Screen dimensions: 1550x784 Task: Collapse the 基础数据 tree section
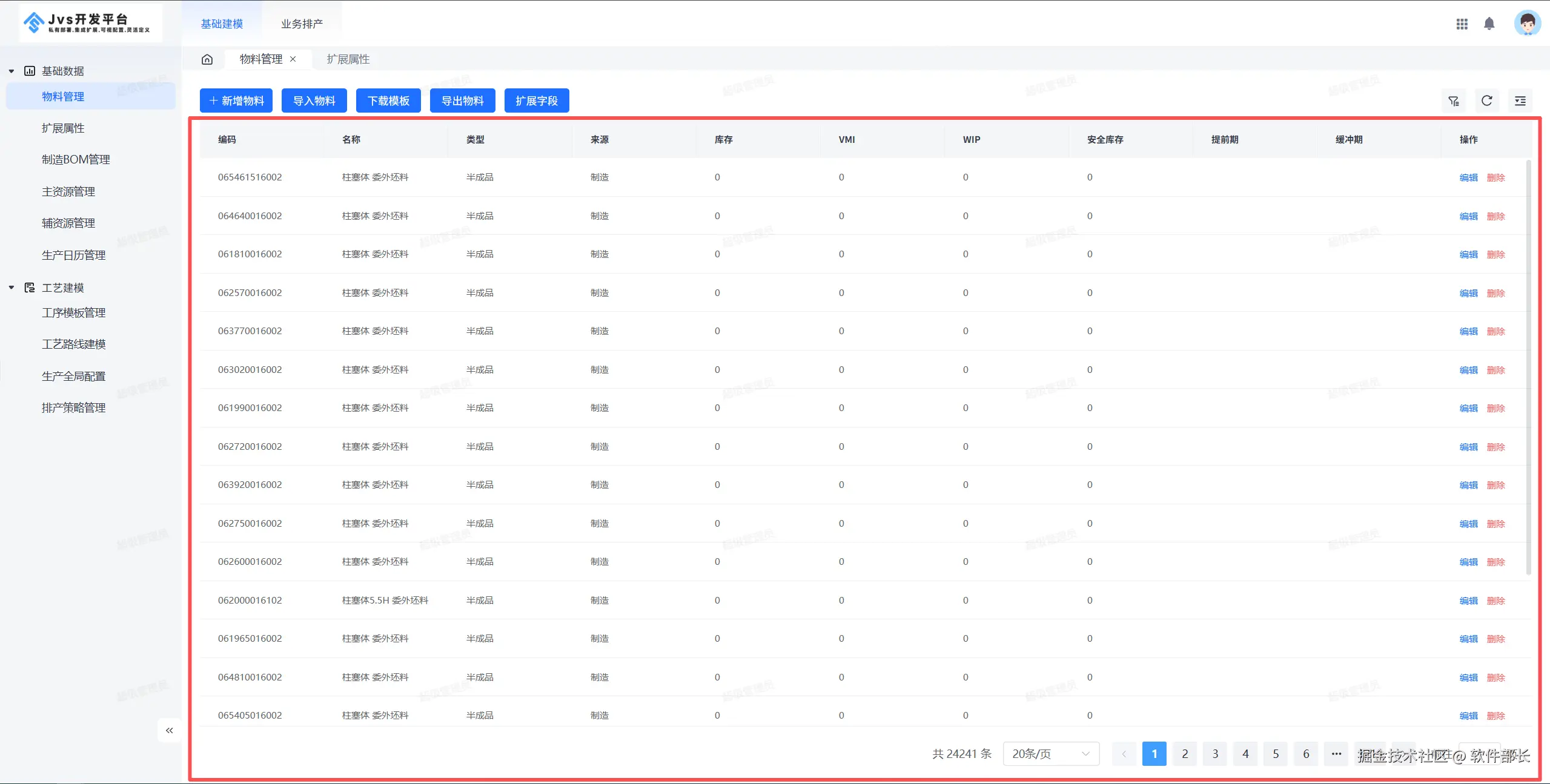(x=12, y=71)
